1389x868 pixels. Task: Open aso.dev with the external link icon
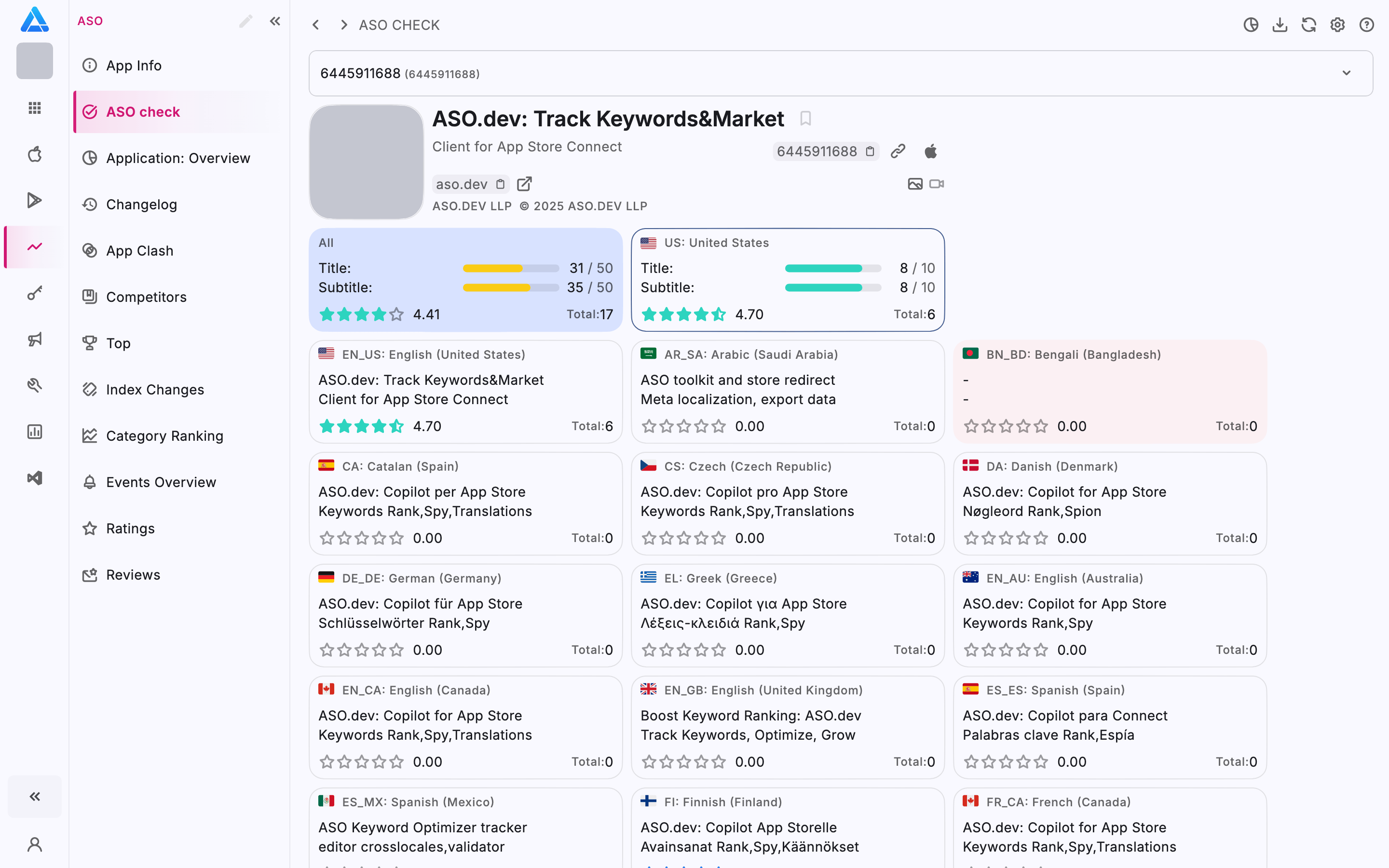click(x=524, y=184)
